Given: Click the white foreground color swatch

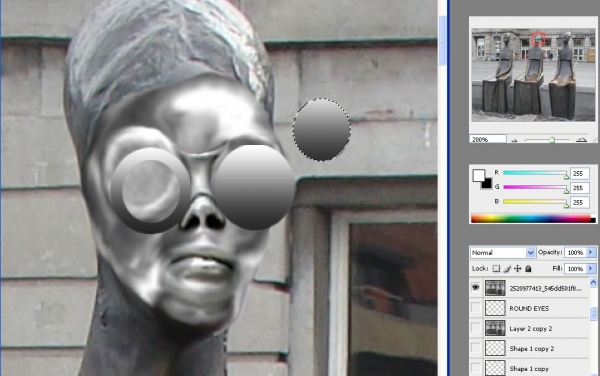Looking at the screenshot, I should coord(478,175).
